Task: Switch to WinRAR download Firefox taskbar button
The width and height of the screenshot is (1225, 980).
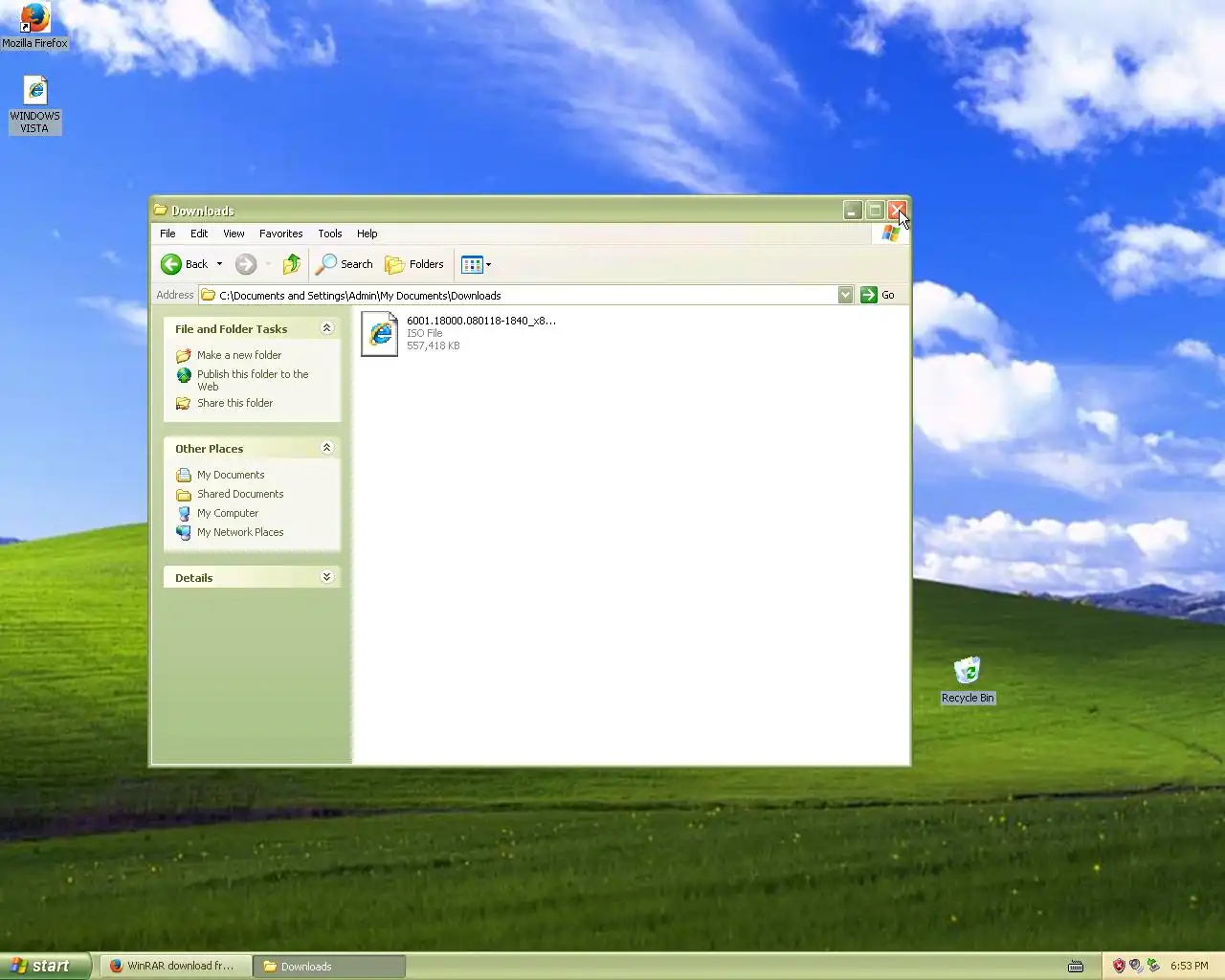Action: click(x=174, y=966)
